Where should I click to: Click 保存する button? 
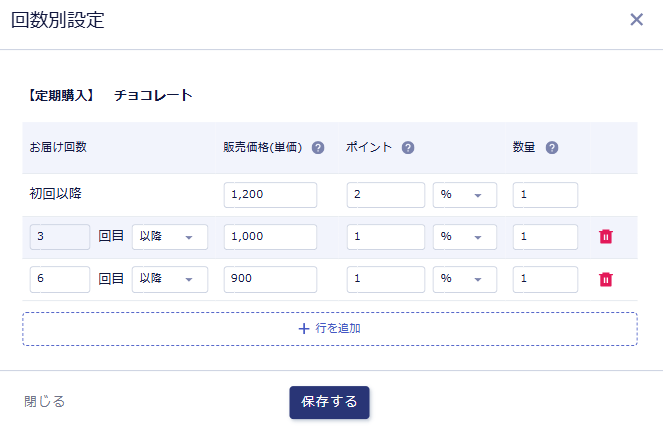click(x=329, y=402)
